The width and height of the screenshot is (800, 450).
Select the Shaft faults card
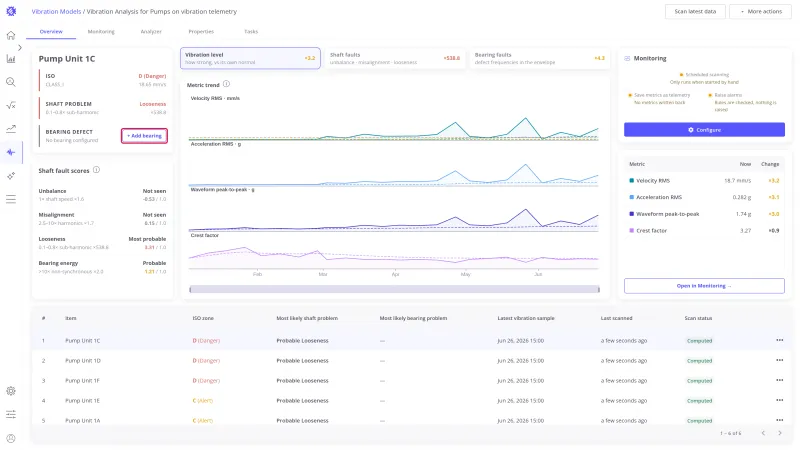click(x=394, y=58)
